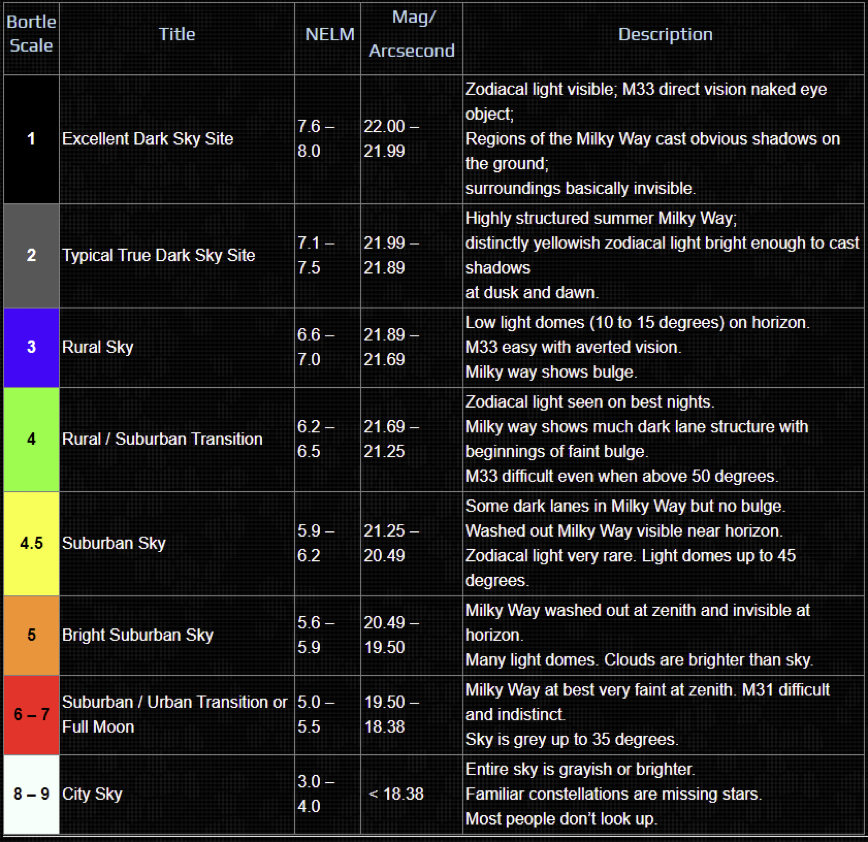868x842 pixels.
Task: Click description 'Milky Way washed out at zenith'
Action: [x=639, y=635]
